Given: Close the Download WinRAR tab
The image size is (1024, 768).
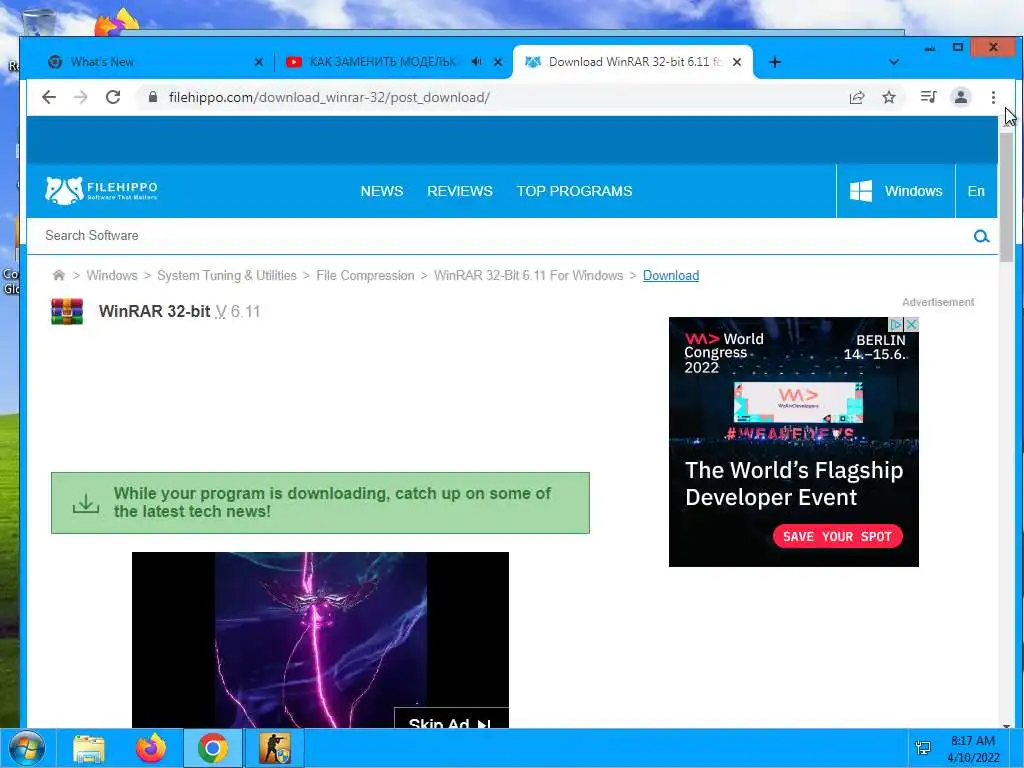Looking at the screenshot, I should click(737, 62).
